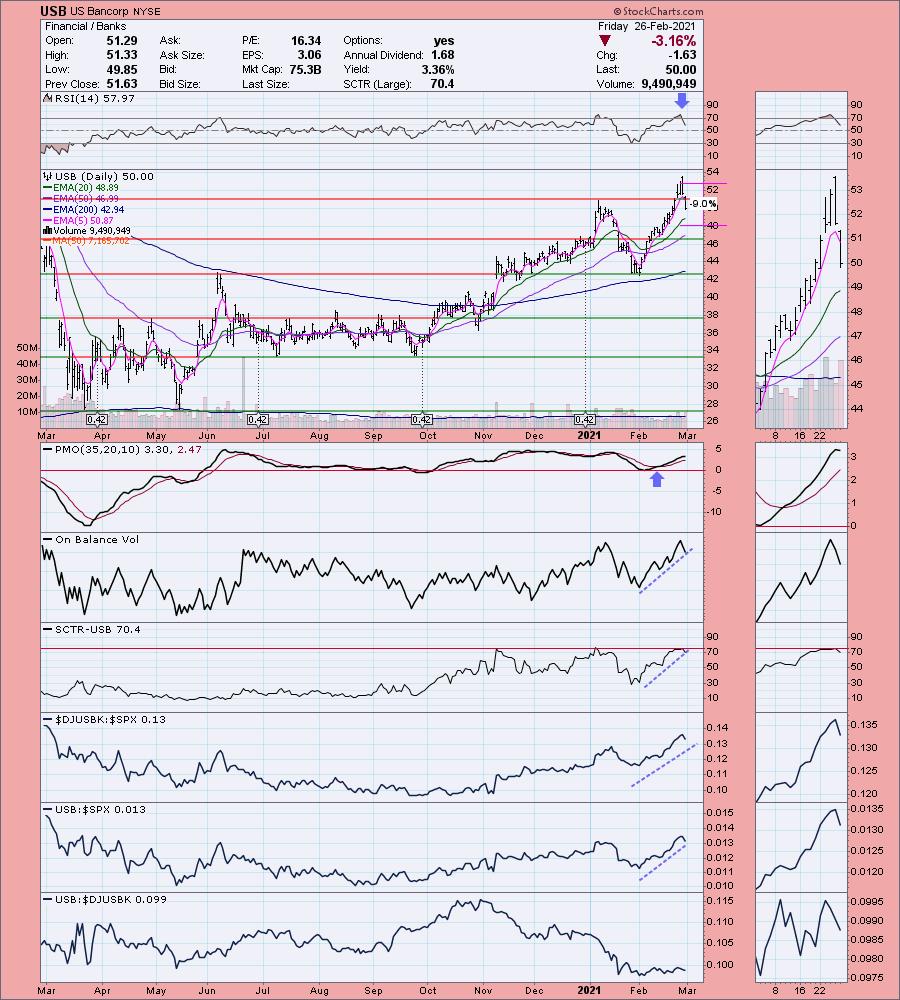The image size is (900, 1000).
Task: Click the USB:$SPX 0.013 ratio label
Action: (x=100, y=809)
